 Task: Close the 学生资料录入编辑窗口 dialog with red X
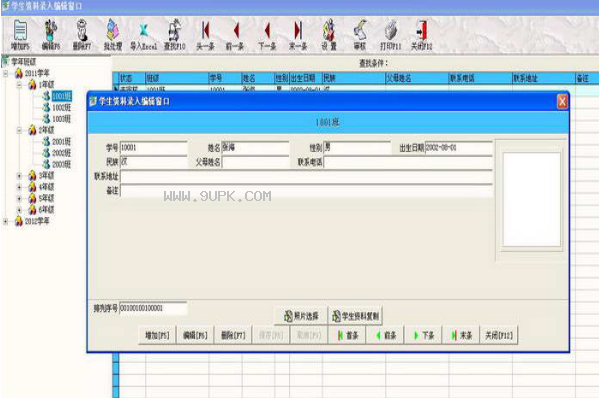562,102
